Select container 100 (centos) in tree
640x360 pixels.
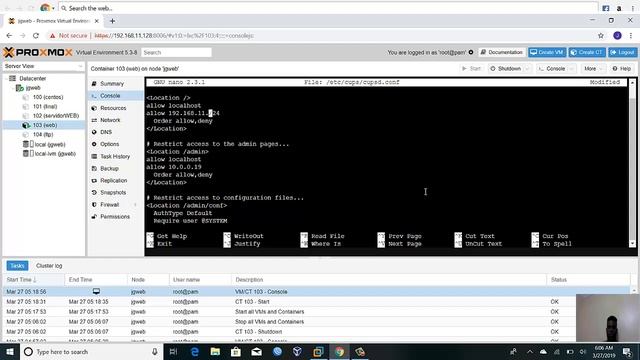pos(48,97)
